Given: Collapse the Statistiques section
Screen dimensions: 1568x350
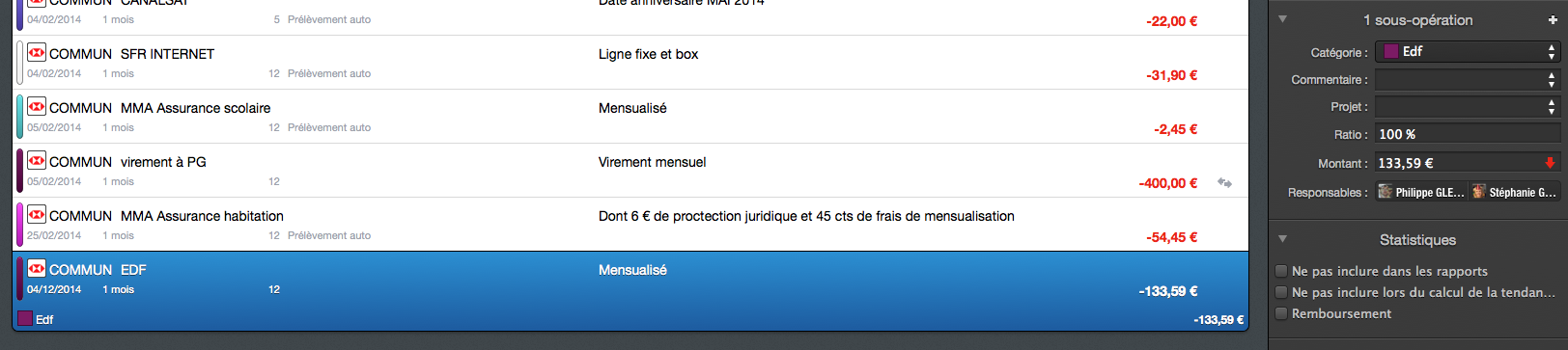Looking at the screenshot, I should tap(1282, 239).
